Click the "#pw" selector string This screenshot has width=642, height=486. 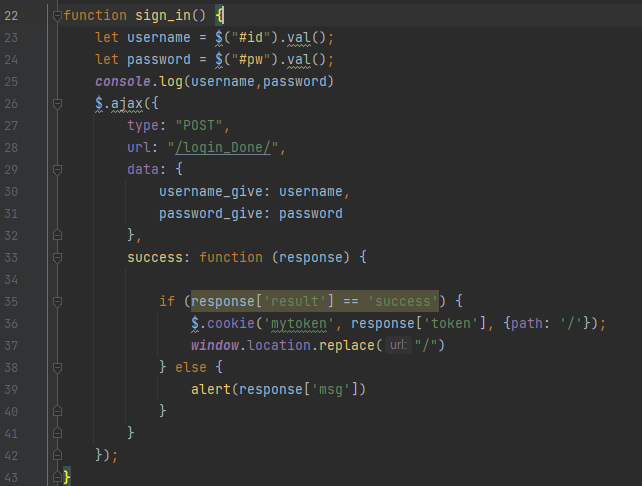pos(251,60)
